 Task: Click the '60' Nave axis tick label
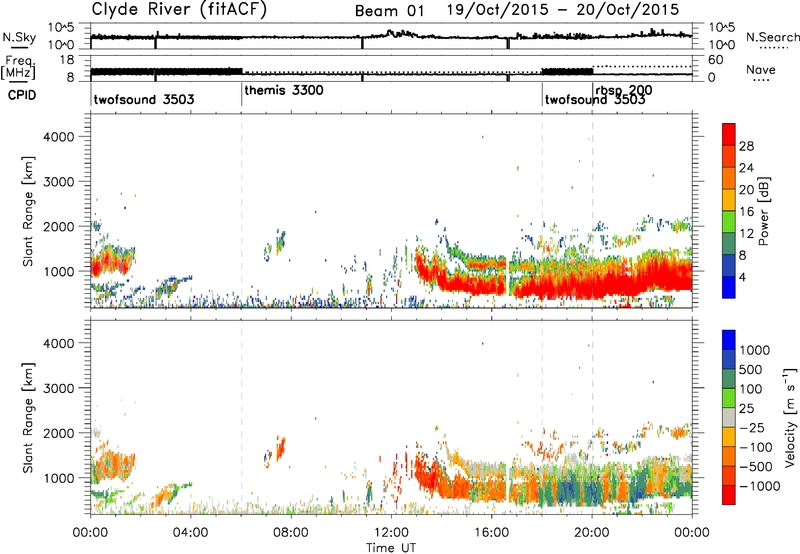[716, 60]
